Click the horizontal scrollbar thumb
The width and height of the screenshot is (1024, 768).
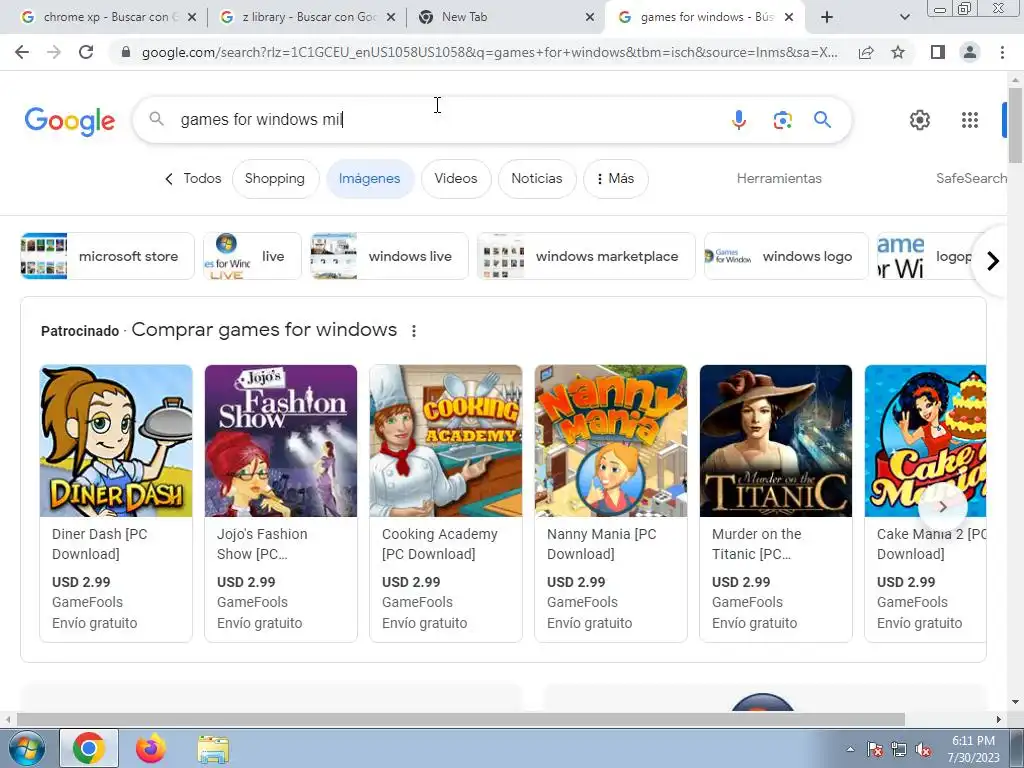click(460, 720)
